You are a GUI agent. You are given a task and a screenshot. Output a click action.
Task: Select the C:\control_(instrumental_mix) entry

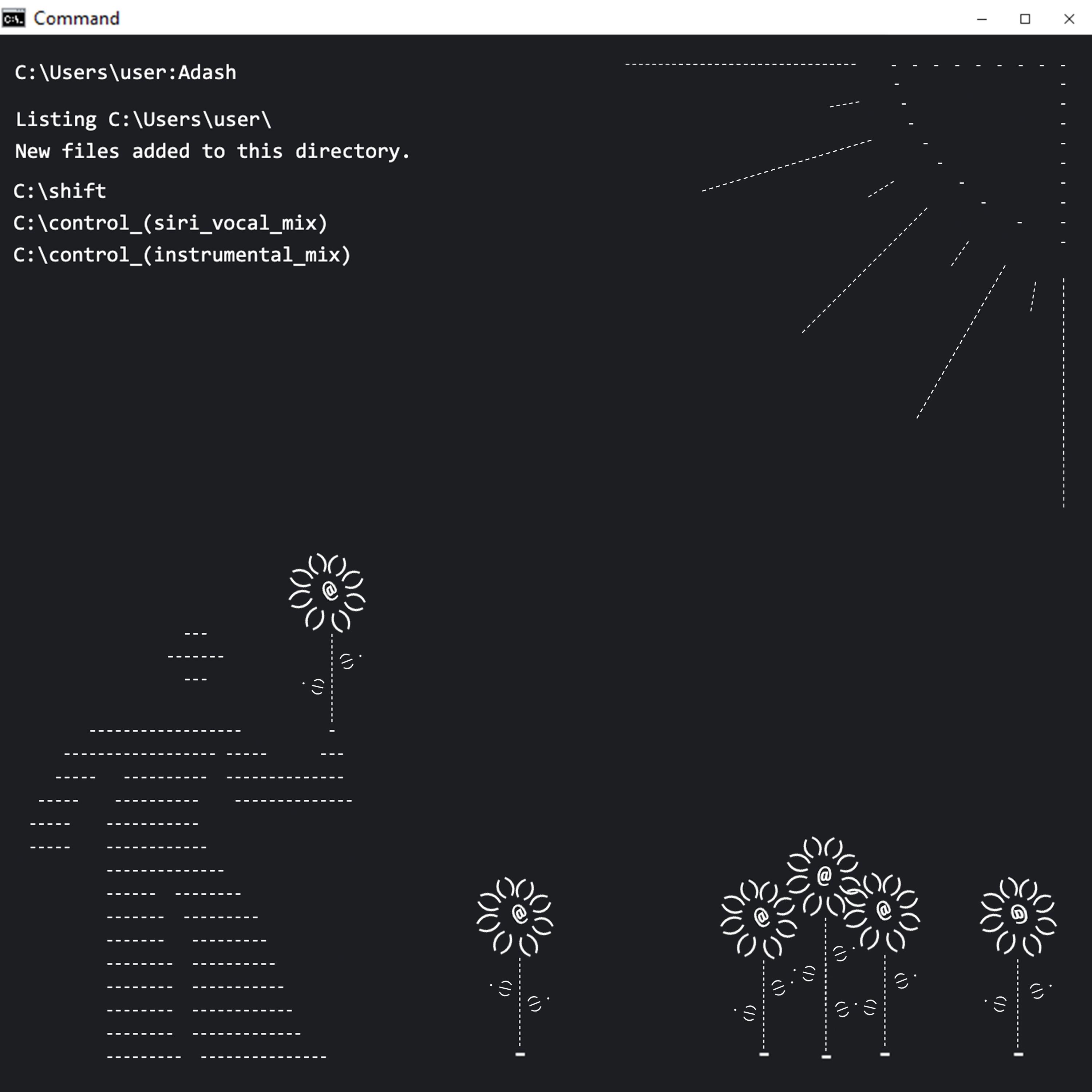[x=182, y=255]
